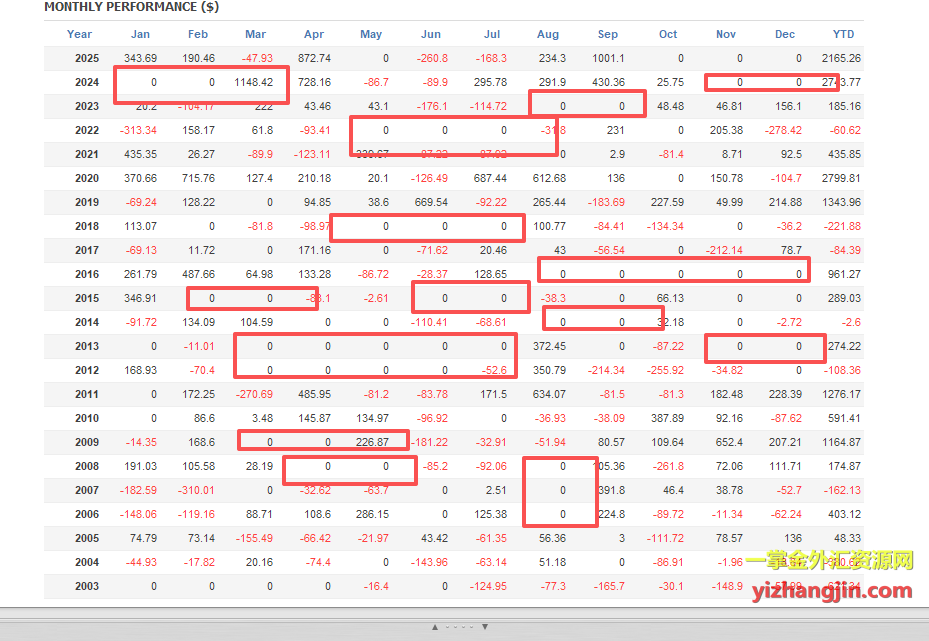Click the 652.4 value for November 2009
The height and width of the screenshot is (641, 929).
(728, 442)
